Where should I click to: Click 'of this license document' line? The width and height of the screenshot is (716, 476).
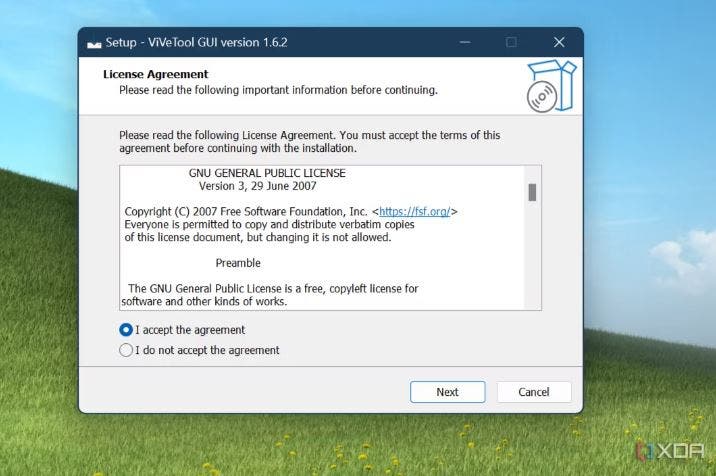tap(258, 237)
